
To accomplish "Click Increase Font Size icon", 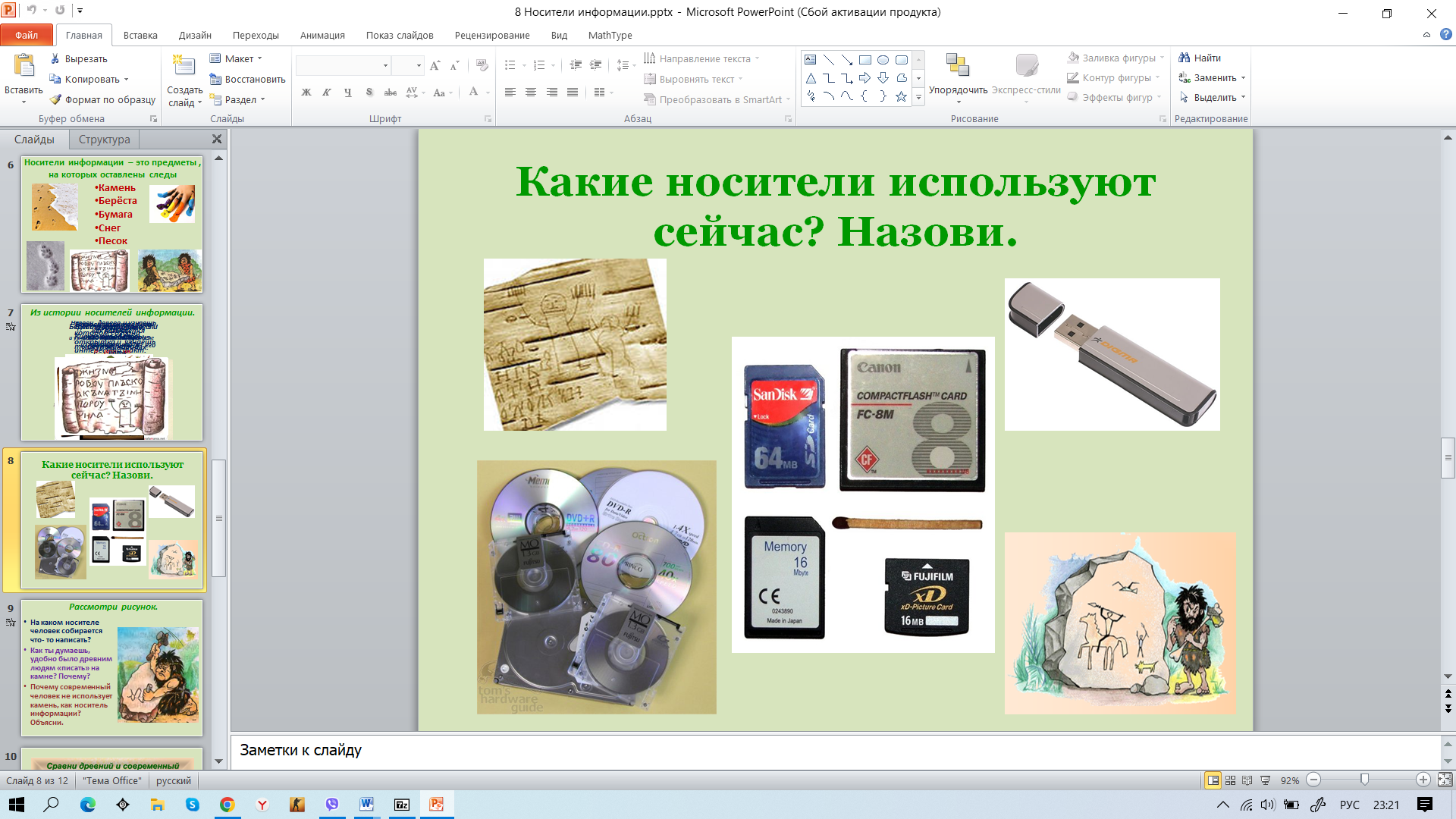I will 435,66.
